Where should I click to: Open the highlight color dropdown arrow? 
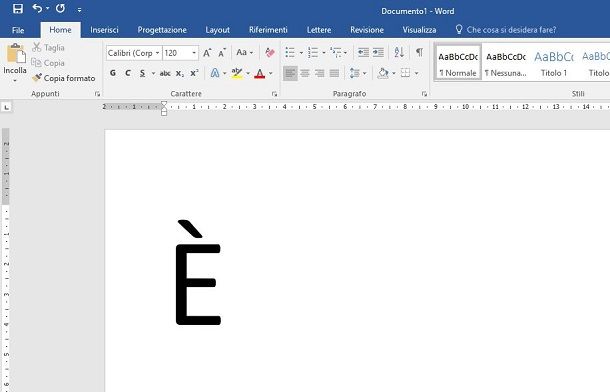[248, 73]
